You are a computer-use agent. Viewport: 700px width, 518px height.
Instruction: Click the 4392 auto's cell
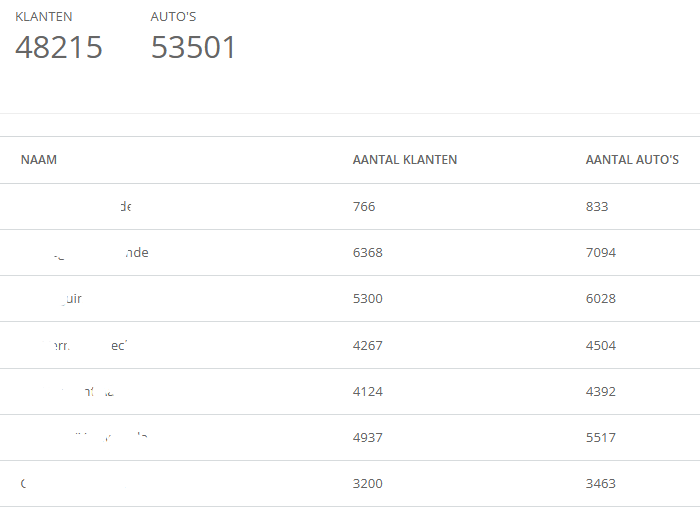(601, 392)
